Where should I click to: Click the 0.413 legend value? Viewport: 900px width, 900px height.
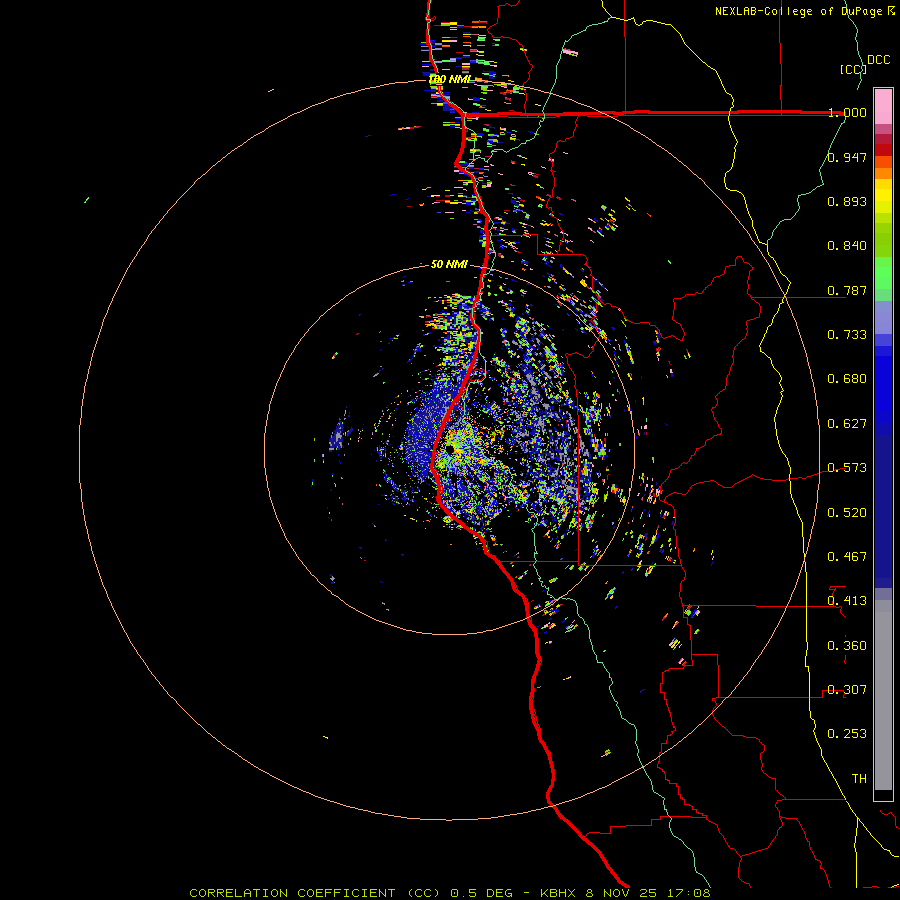click(x=847, y=601)
